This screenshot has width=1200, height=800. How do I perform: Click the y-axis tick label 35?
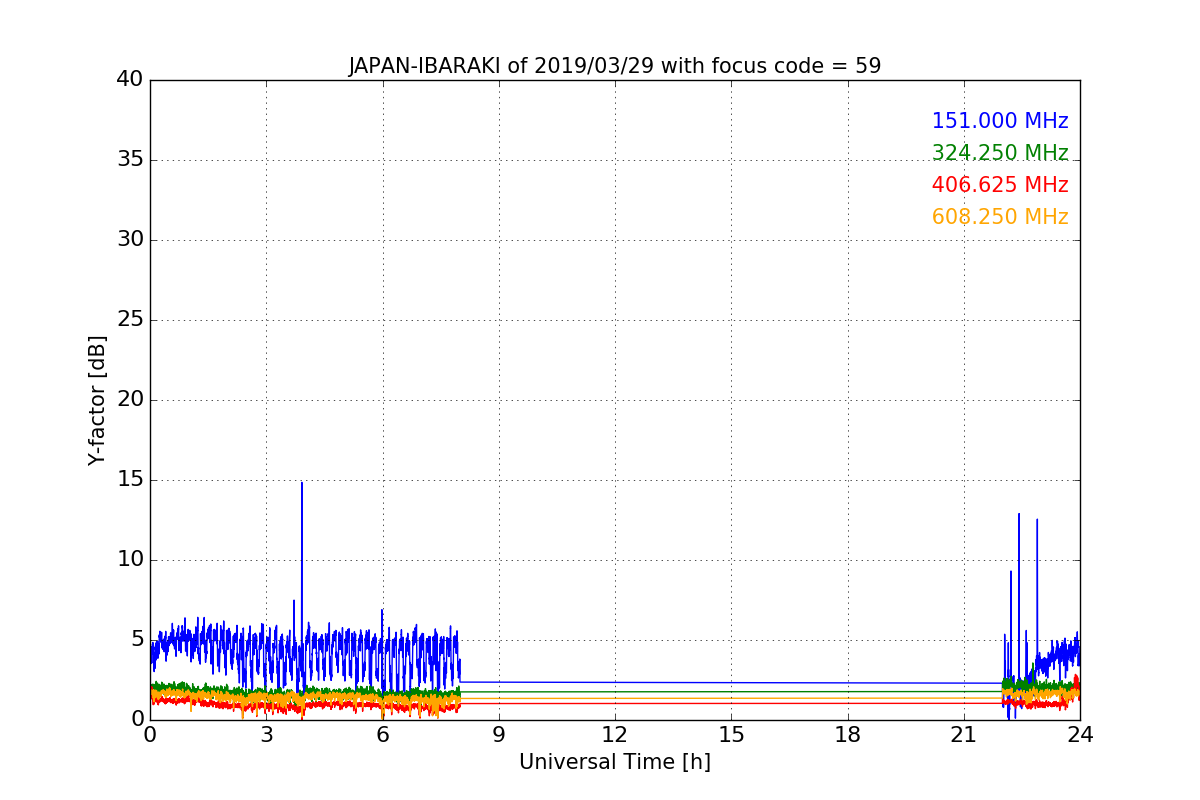click(x=130, y=159)
